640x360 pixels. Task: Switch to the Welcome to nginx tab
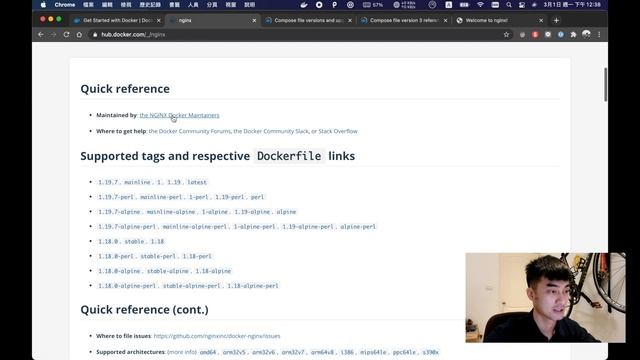[x=500, y=20]
